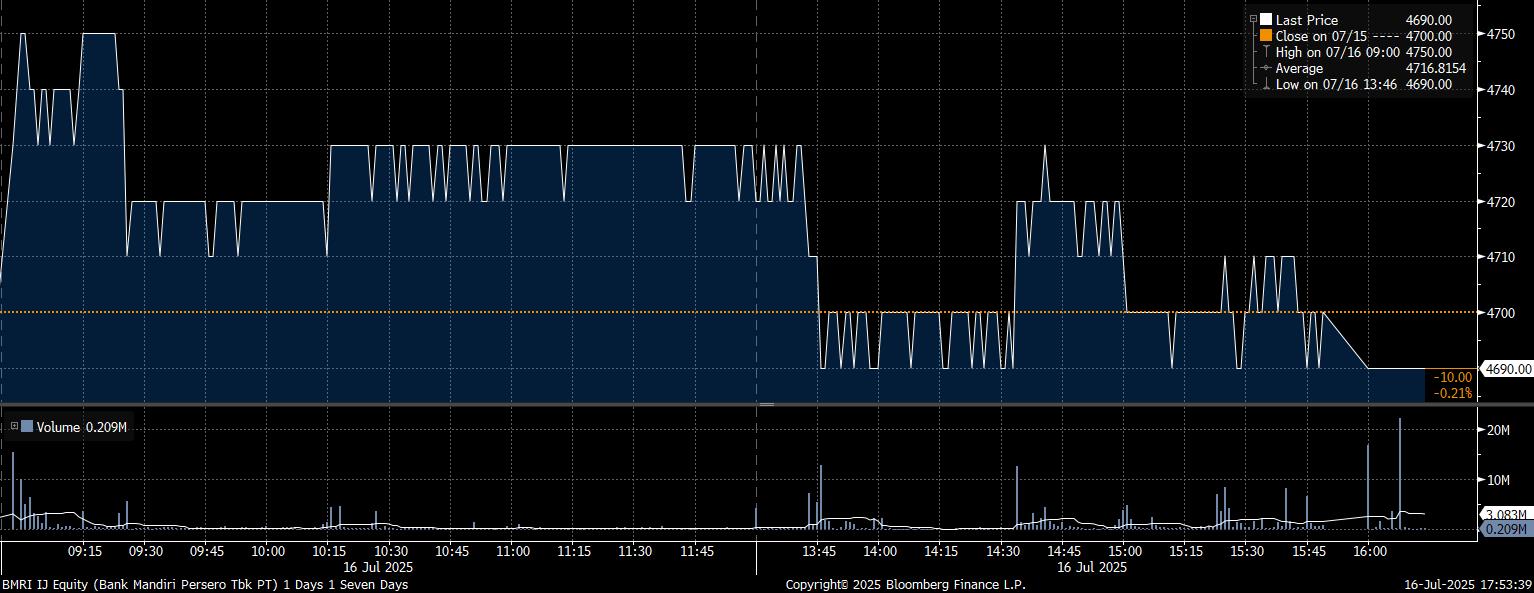Click the 4716.8154 average value
Image resolution: width=1534 pixels, height=593 pixels.
(x=1436, y=68)
